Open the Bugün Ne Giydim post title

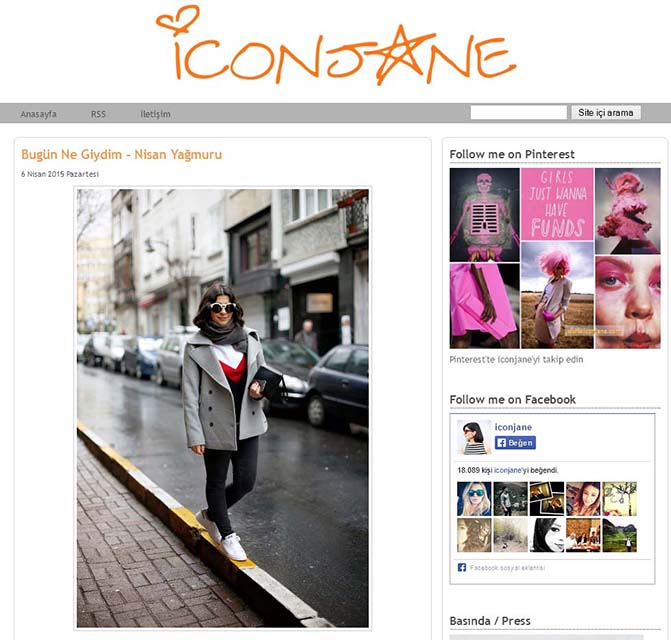click(x=122, y=154)
